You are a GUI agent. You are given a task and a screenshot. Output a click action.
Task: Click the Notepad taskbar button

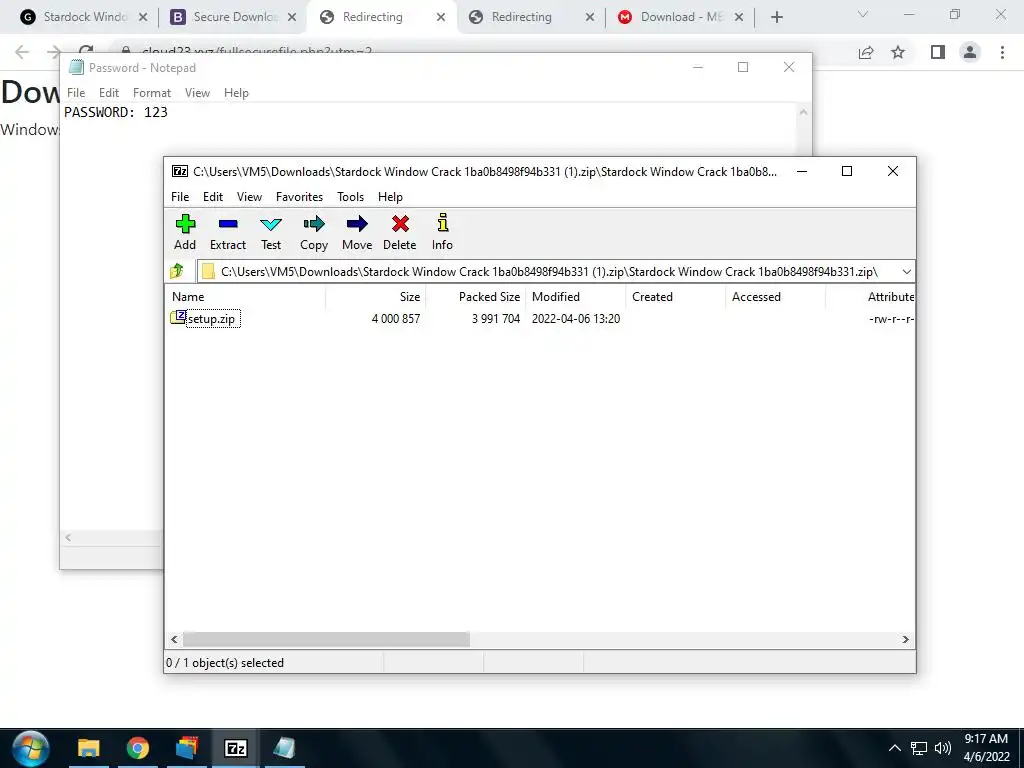(284, 748)
